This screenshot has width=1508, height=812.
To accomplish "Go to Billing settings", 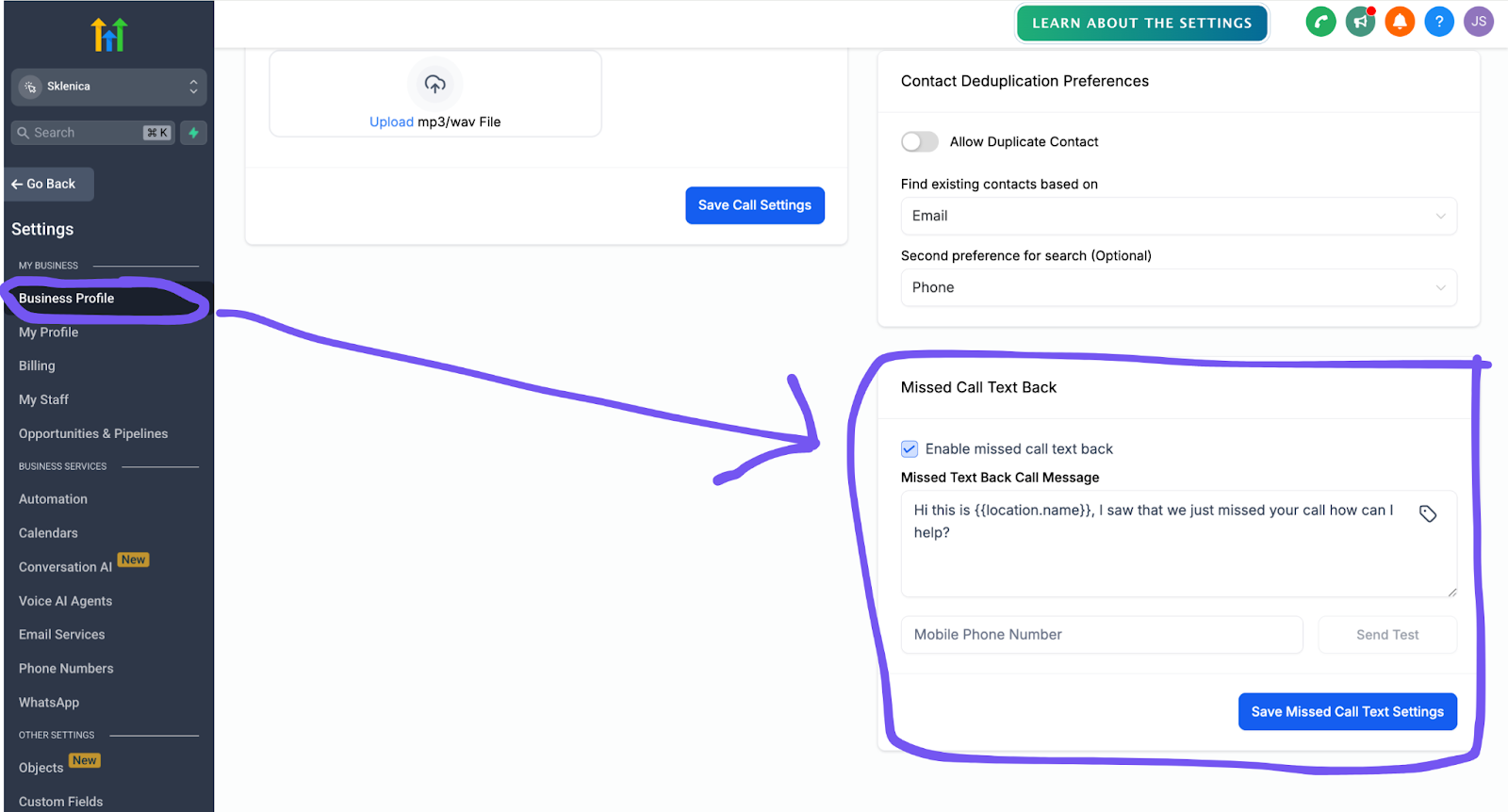I will point(37,365).
